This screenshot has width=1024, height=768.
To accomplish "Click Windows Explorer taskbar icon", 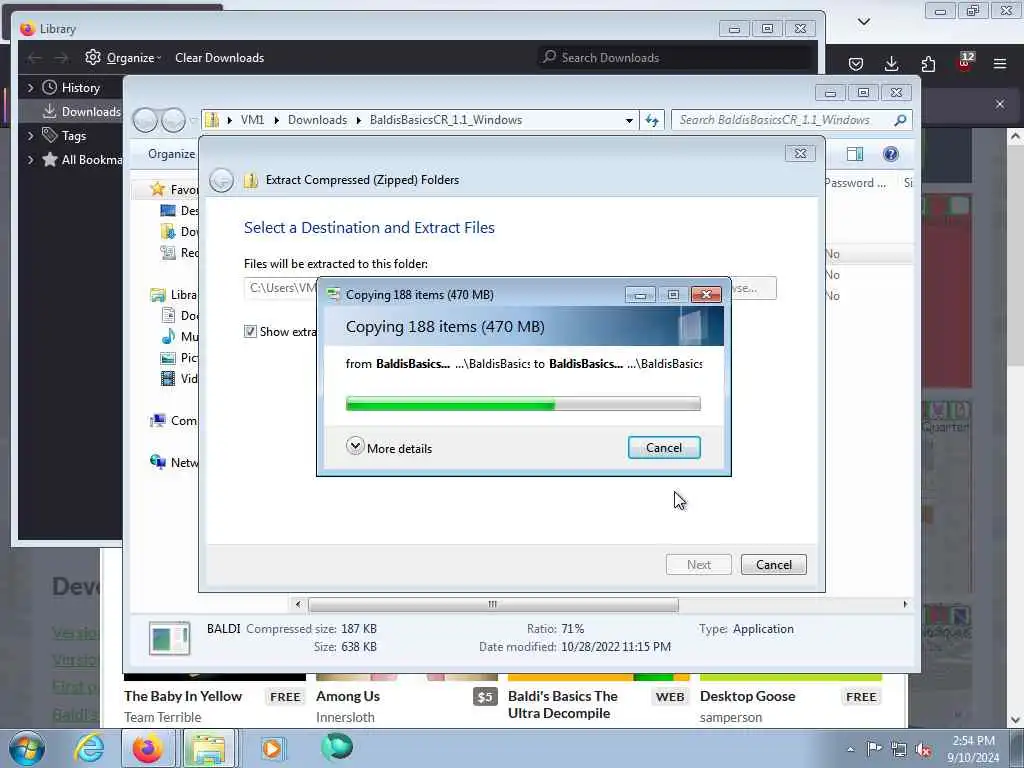I will pyautogui.click(x=209, y=748).
